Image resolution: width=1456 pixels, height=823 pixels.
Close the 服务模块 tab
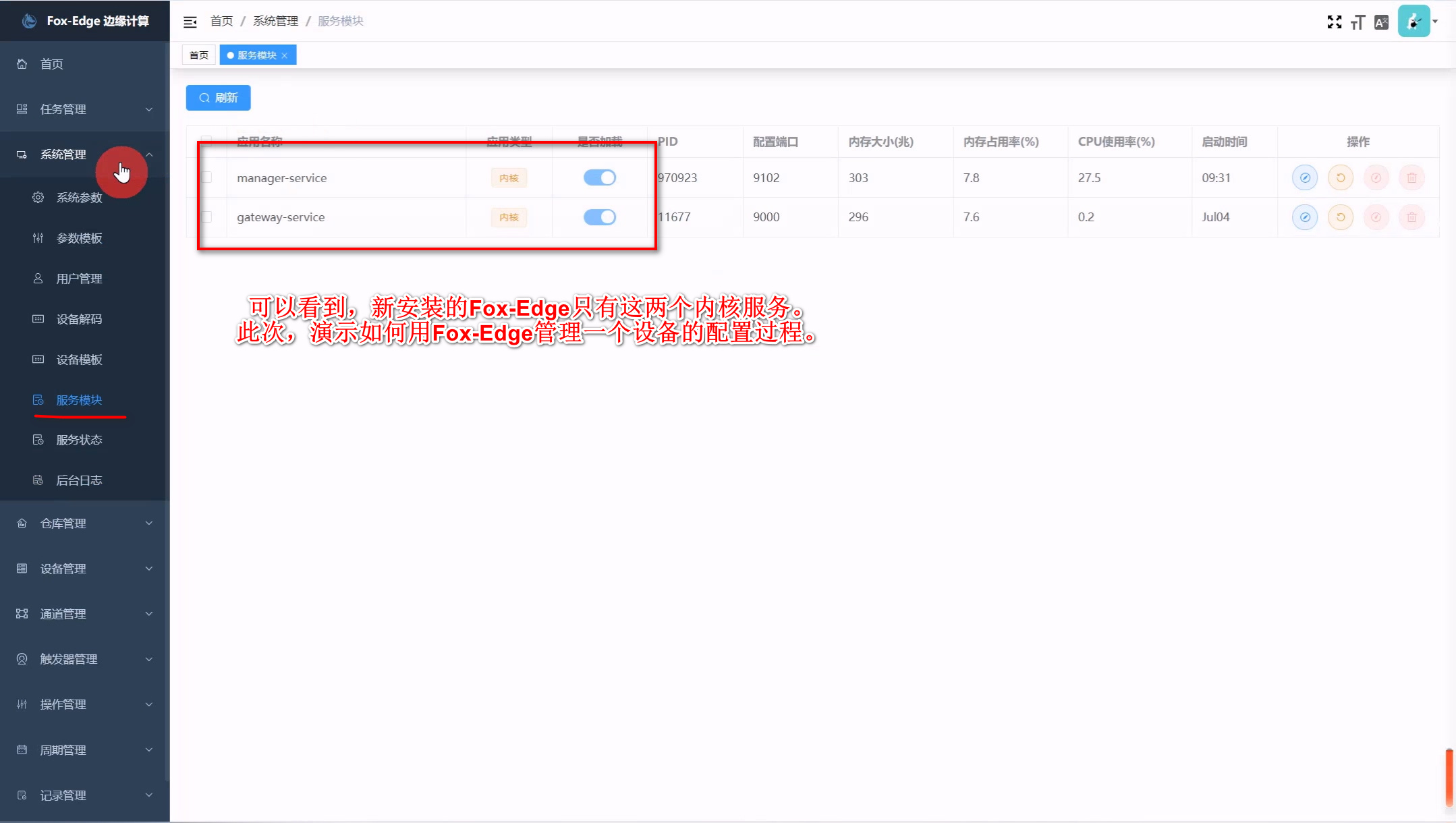[x=285, y=55]
